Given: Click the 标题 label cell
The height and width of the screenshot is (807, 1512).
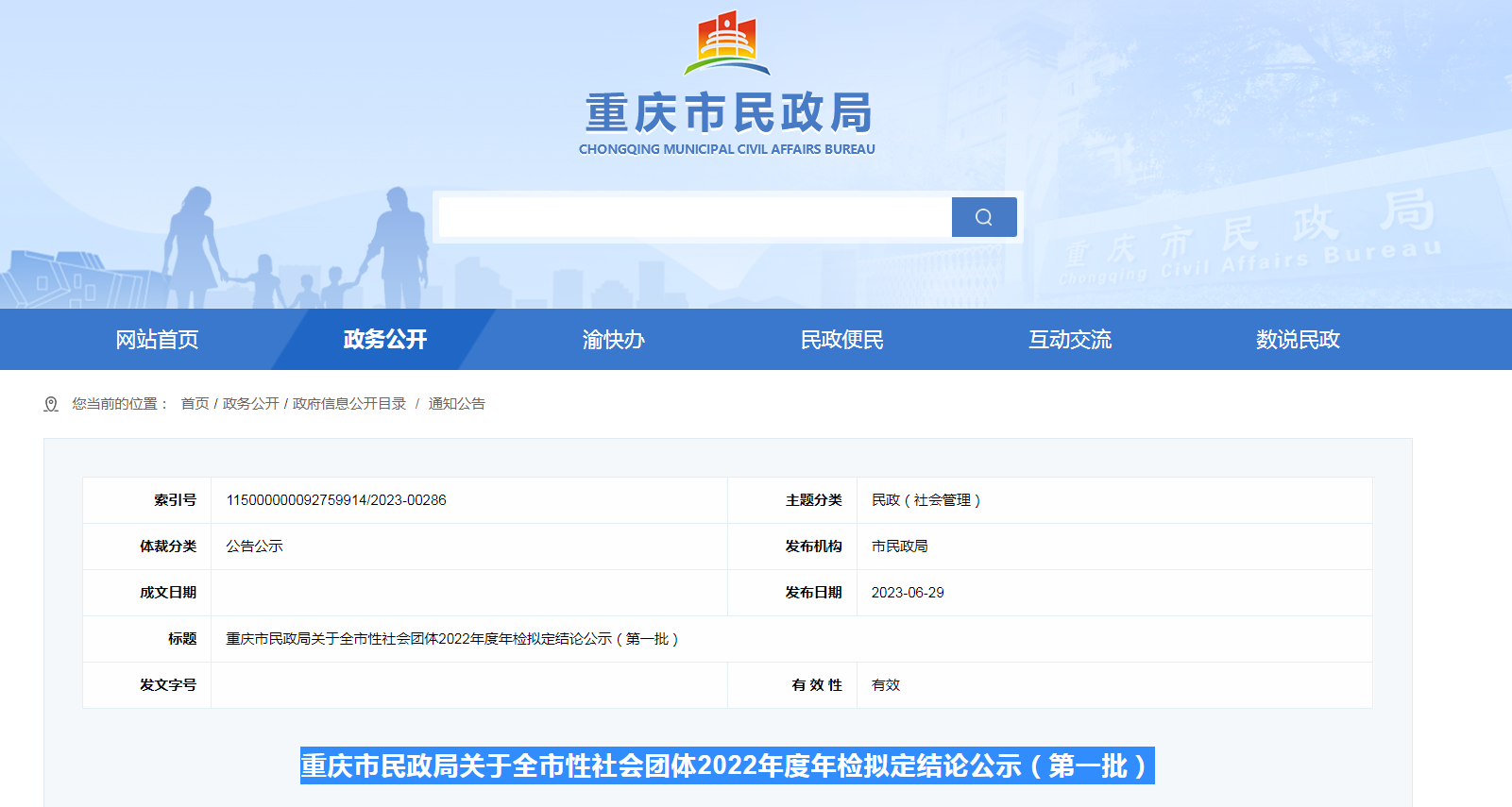Looking at the screenshot, I should point(146,639).
